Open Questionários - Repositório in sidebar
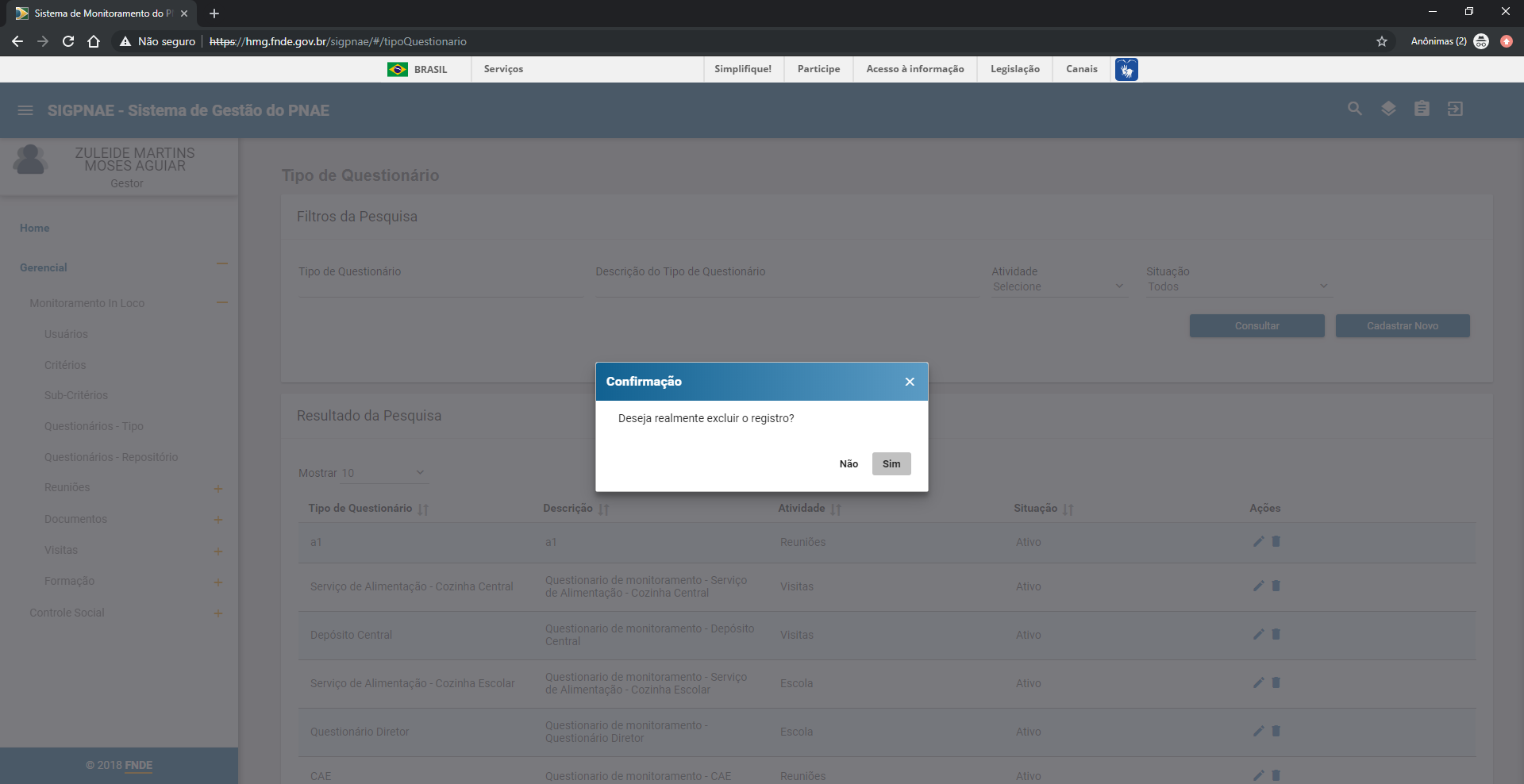 pos(111,457)
